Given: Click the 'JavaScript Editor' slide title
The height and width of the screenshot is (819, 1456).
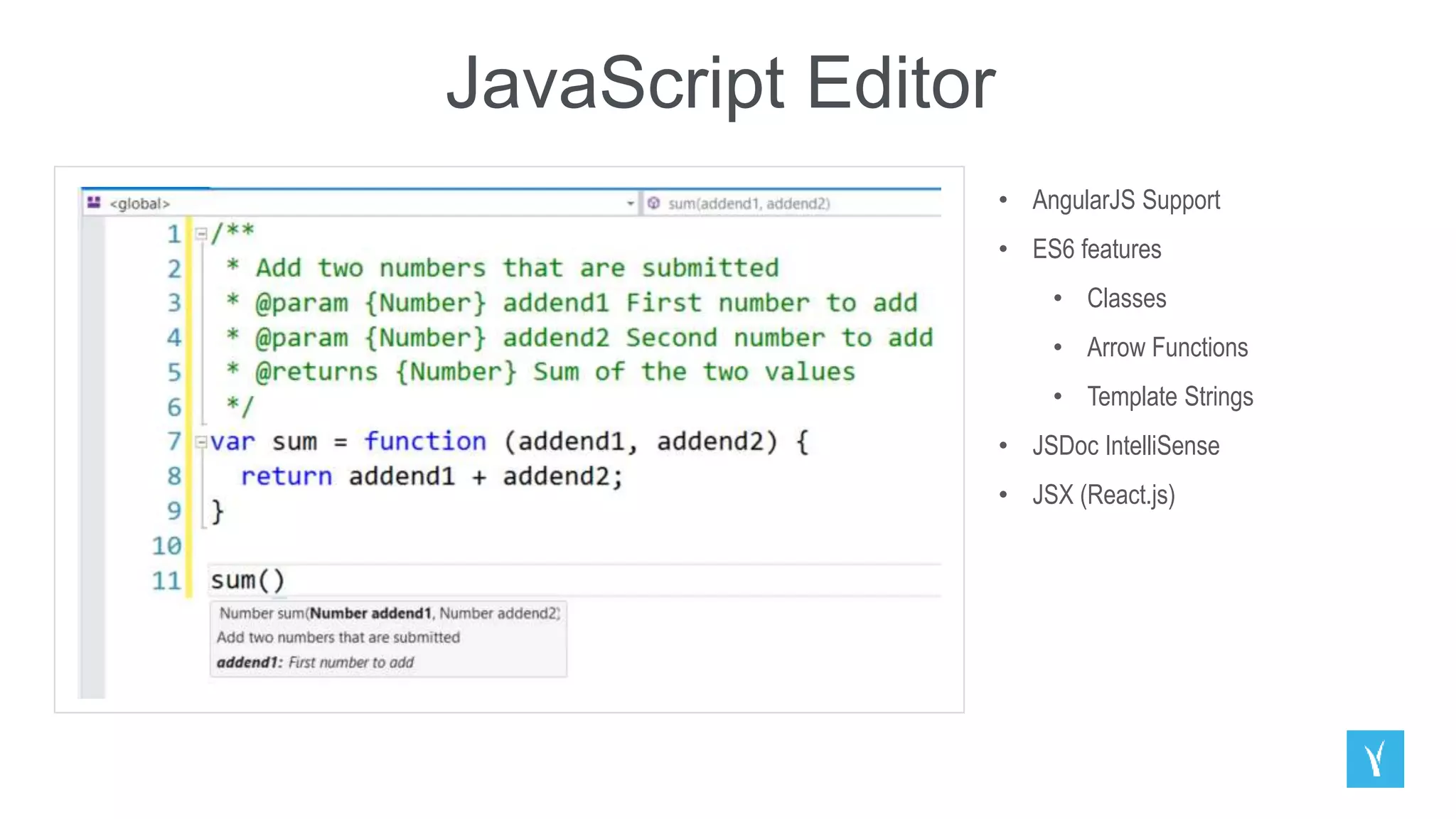Looking at the screenshot, I should click(x=721, y=85).
